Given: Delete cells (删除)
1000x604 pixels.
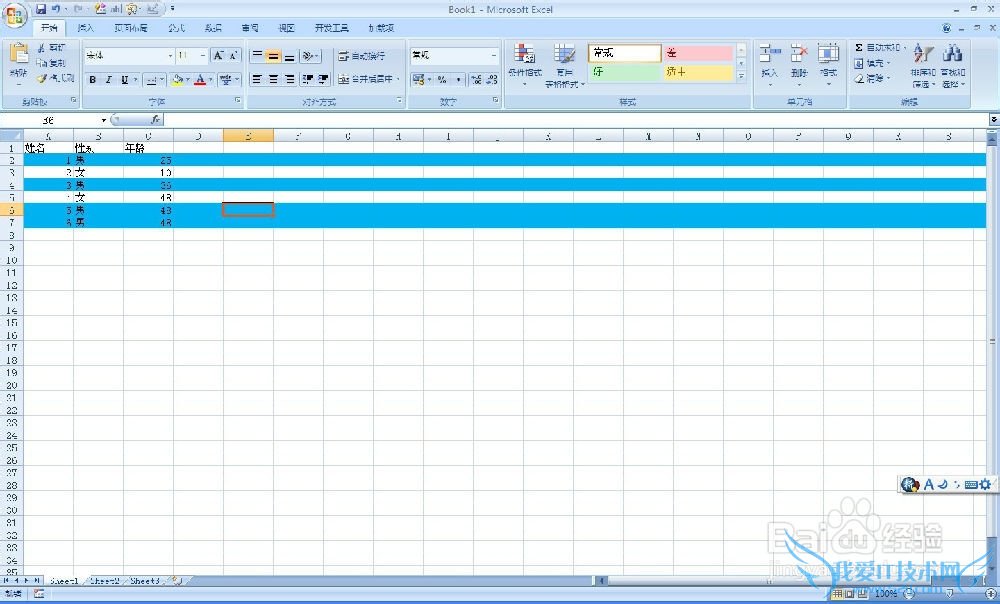Looking at the screenshot, I should coord(798,65).
